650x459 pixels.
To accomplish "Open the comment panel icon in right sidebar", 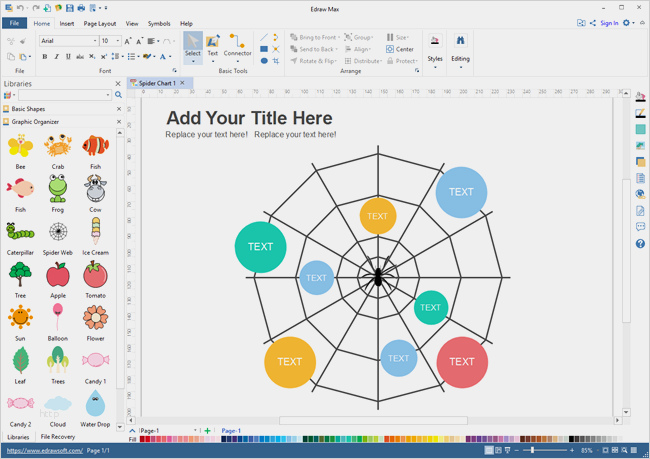I will point(640,227).
